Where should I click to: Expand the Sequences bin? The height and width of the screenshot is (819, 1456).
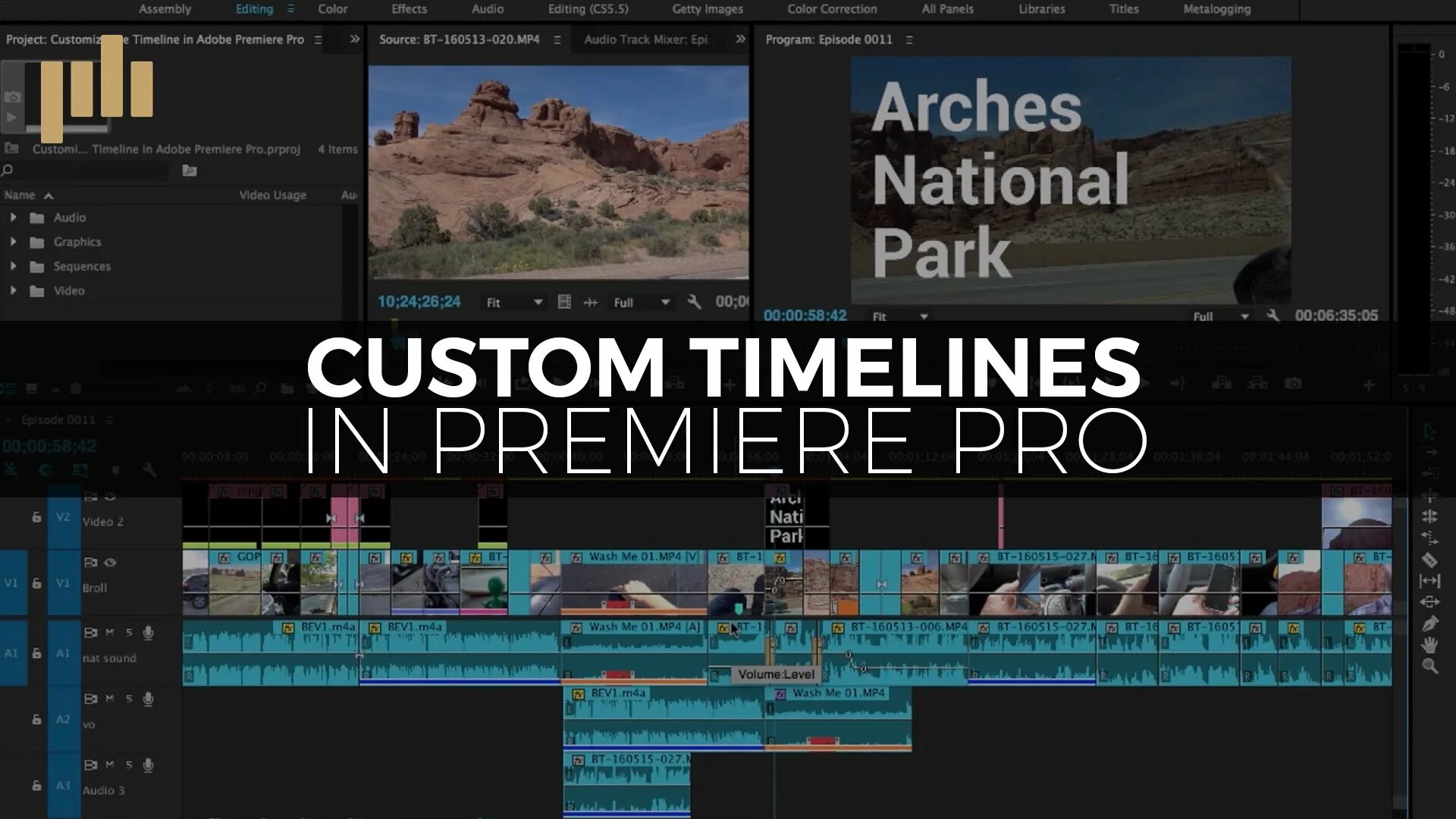(x=13, y=266)
